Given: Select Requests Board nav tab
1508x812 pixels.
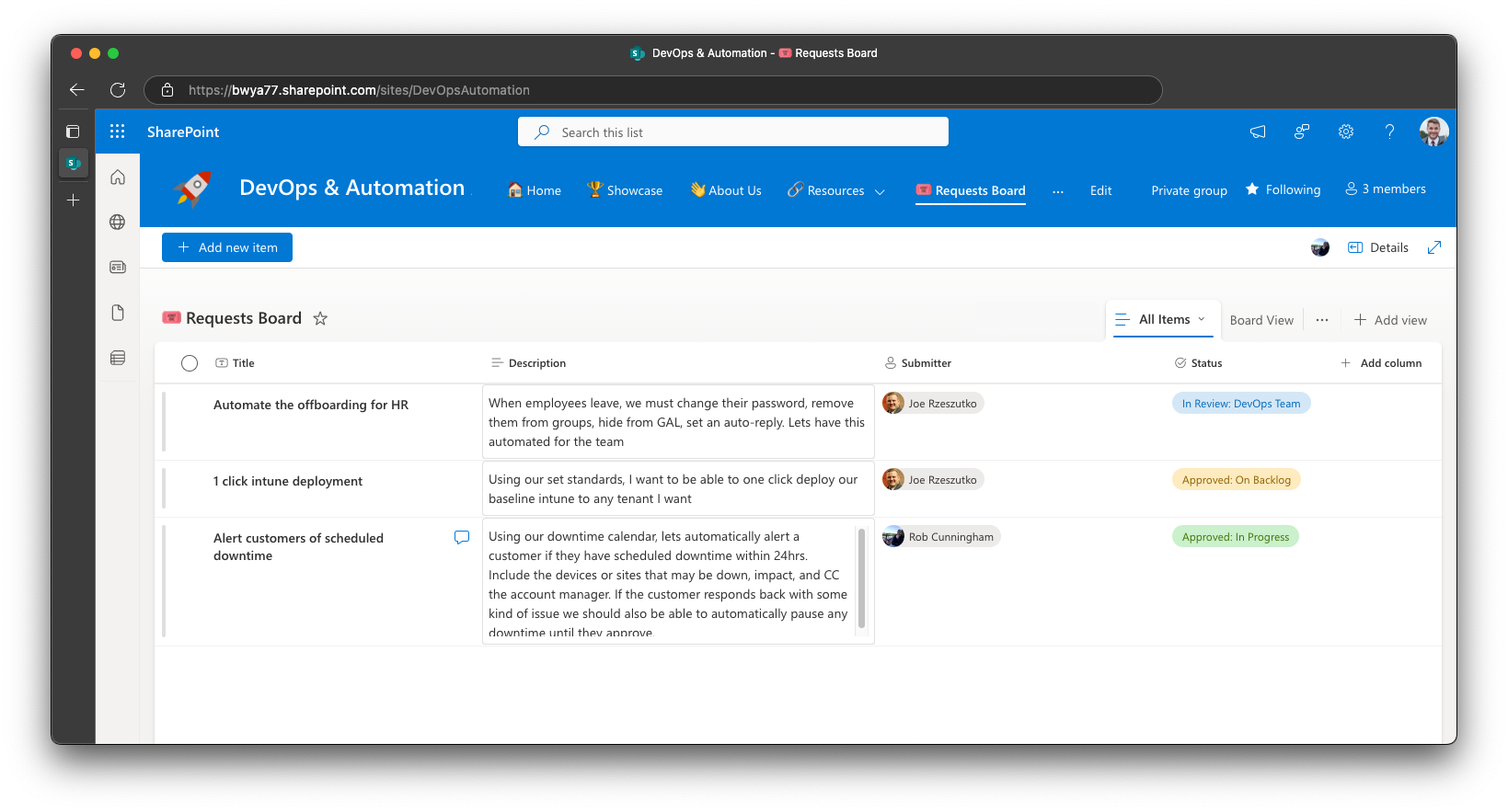Looking at the screenshot, I should click(971, 190).
